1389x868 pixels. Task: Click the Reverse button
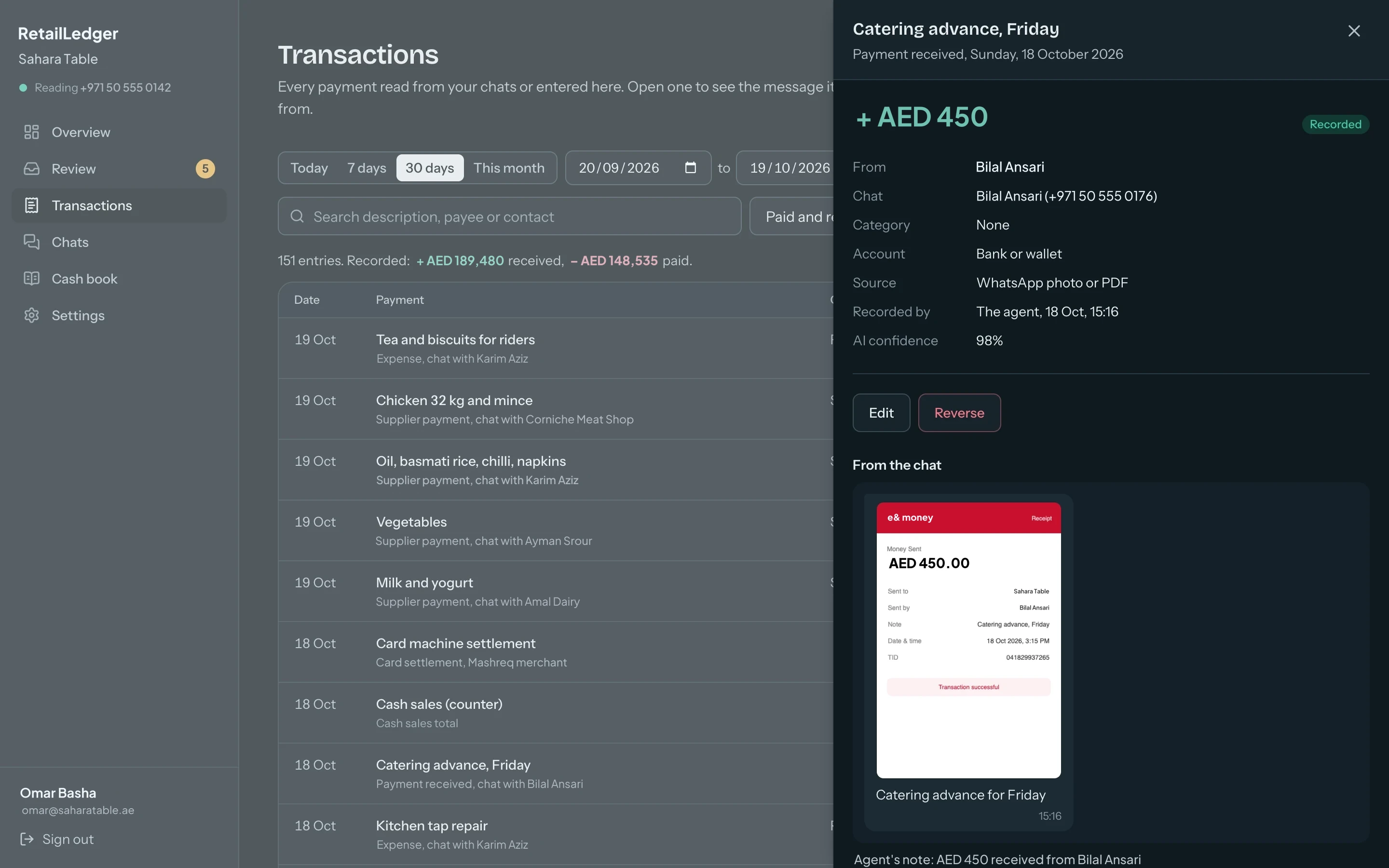pyautogui.click(x=959, y=413)
